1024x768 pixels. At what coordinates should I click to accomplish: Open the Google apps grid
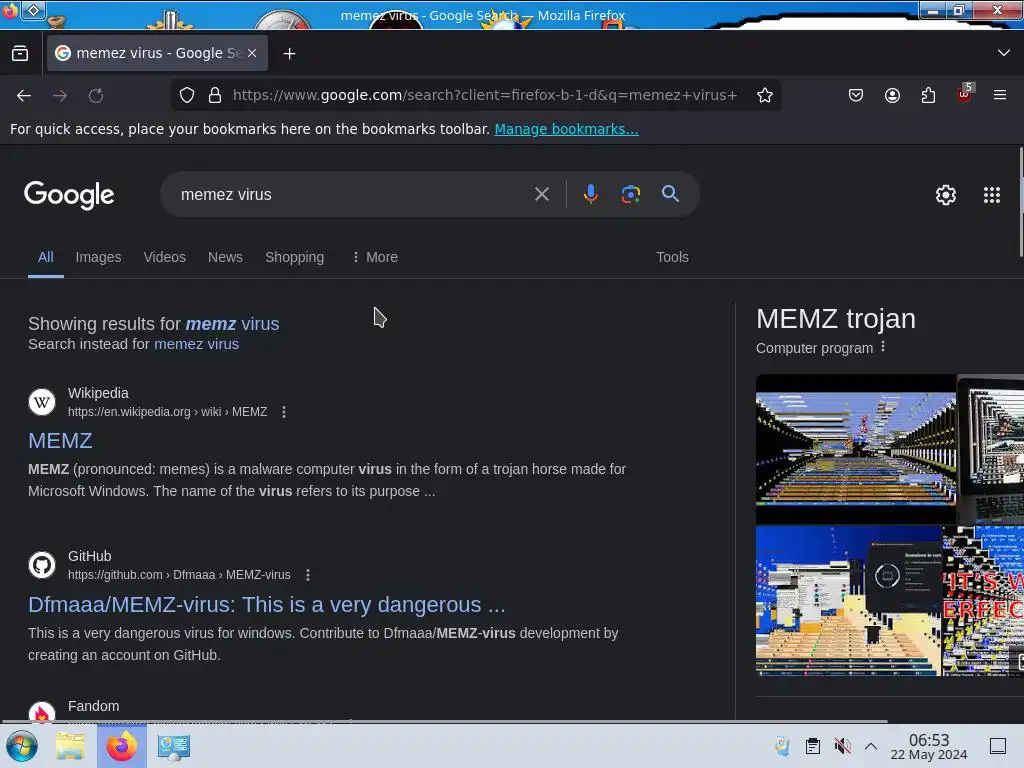tap(991, 195)
